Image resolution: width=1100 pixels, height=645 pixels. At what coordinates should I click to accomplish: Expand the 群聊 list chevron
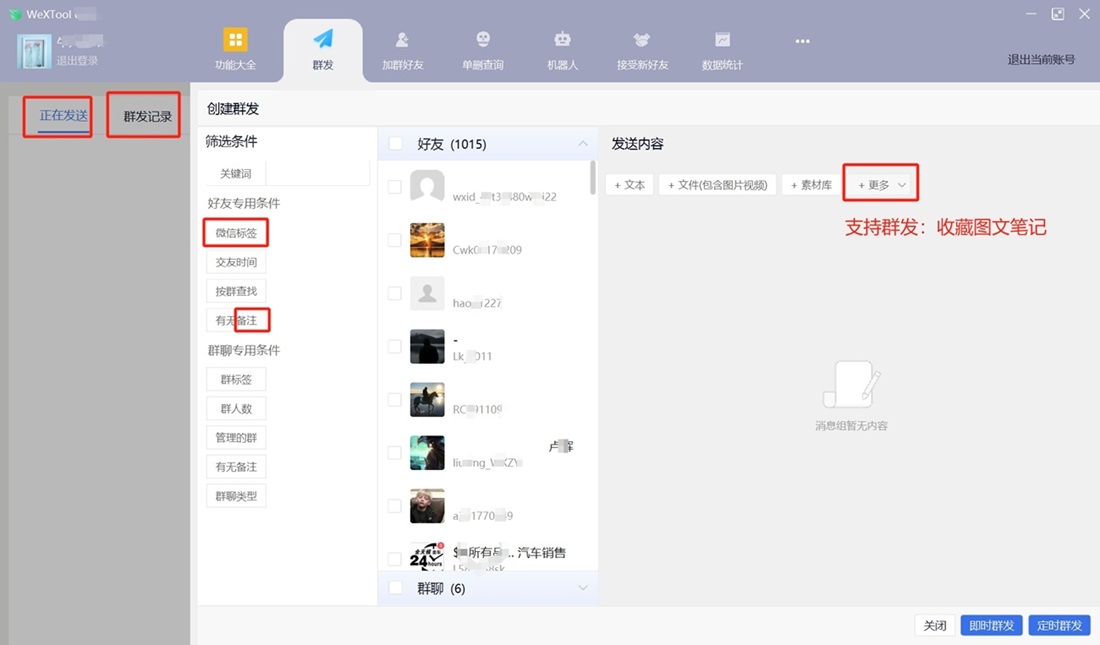click(583, 588)
